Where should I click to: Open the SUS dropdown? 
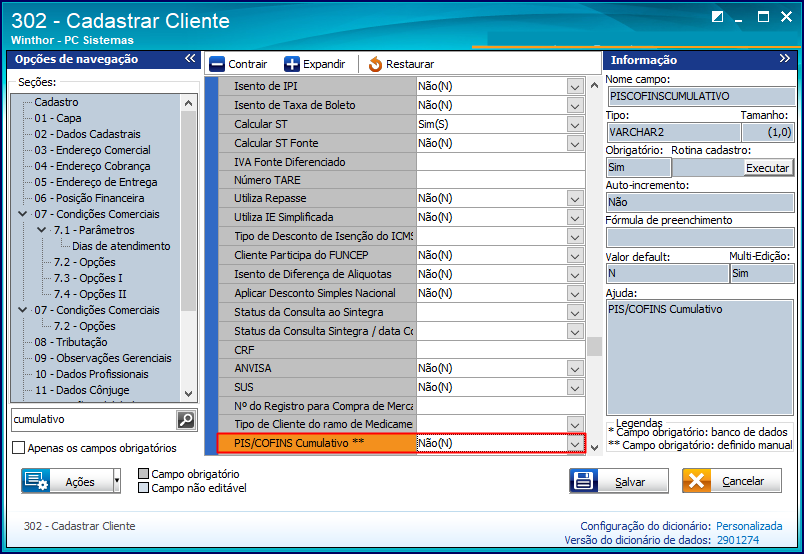click(x=575, y=387)
